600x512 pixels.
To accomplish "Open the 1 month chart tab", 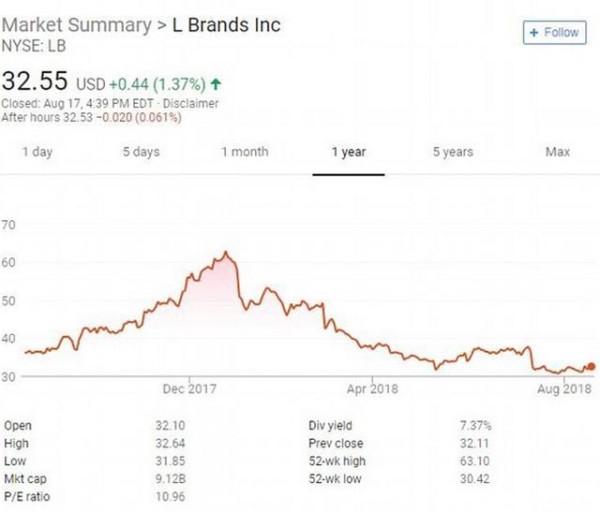I will click(245, 152).
